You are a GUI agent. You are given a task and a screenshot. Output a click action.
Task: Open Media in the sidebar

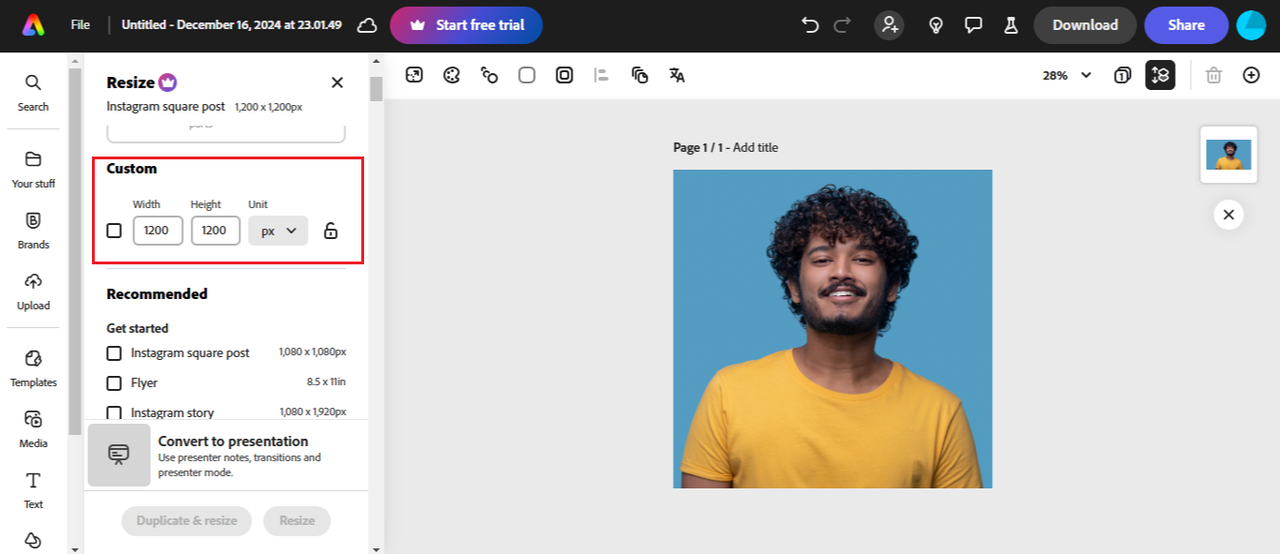[33, 429]
